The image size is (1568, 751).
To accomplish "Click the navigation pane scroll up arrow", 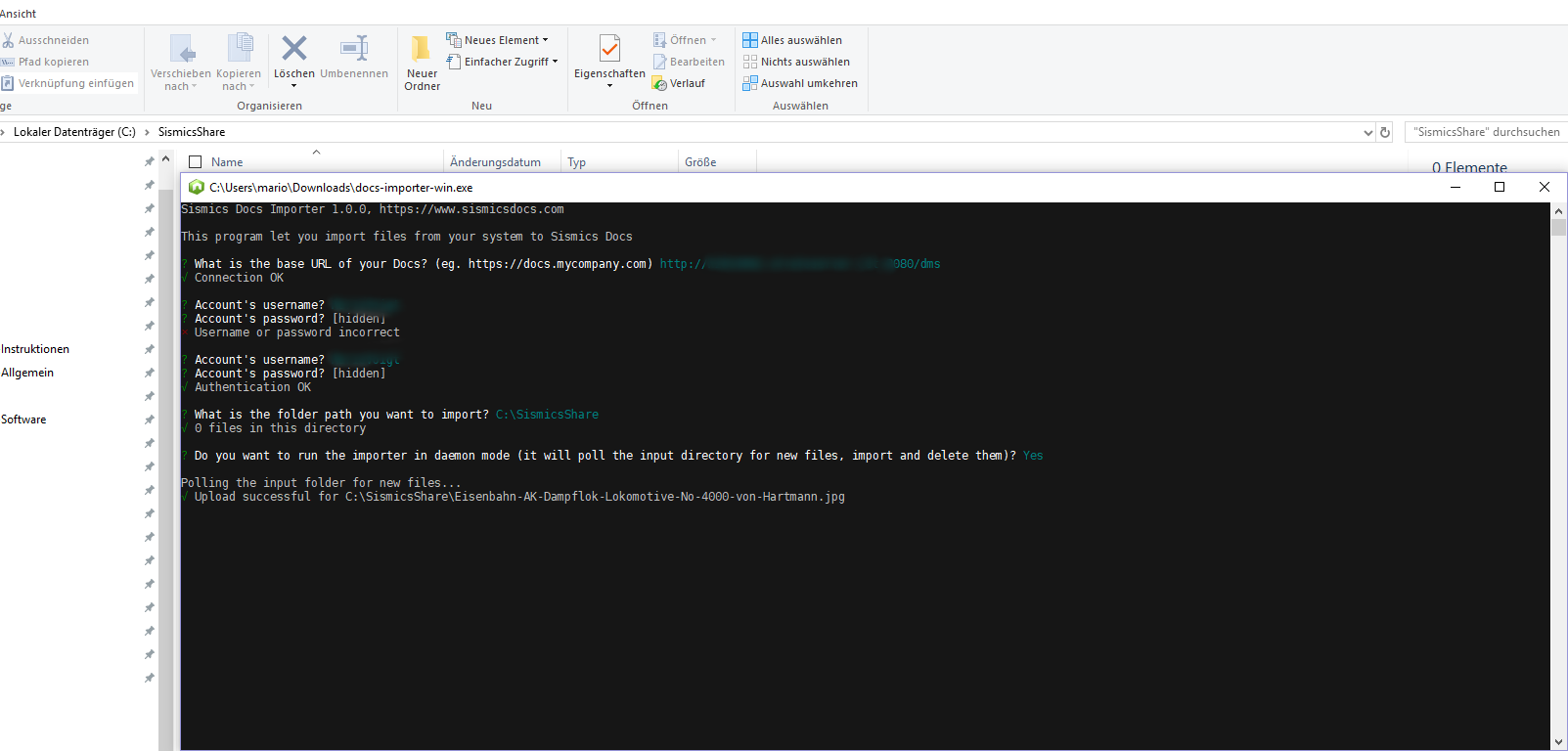I will [x=165, y=159].
